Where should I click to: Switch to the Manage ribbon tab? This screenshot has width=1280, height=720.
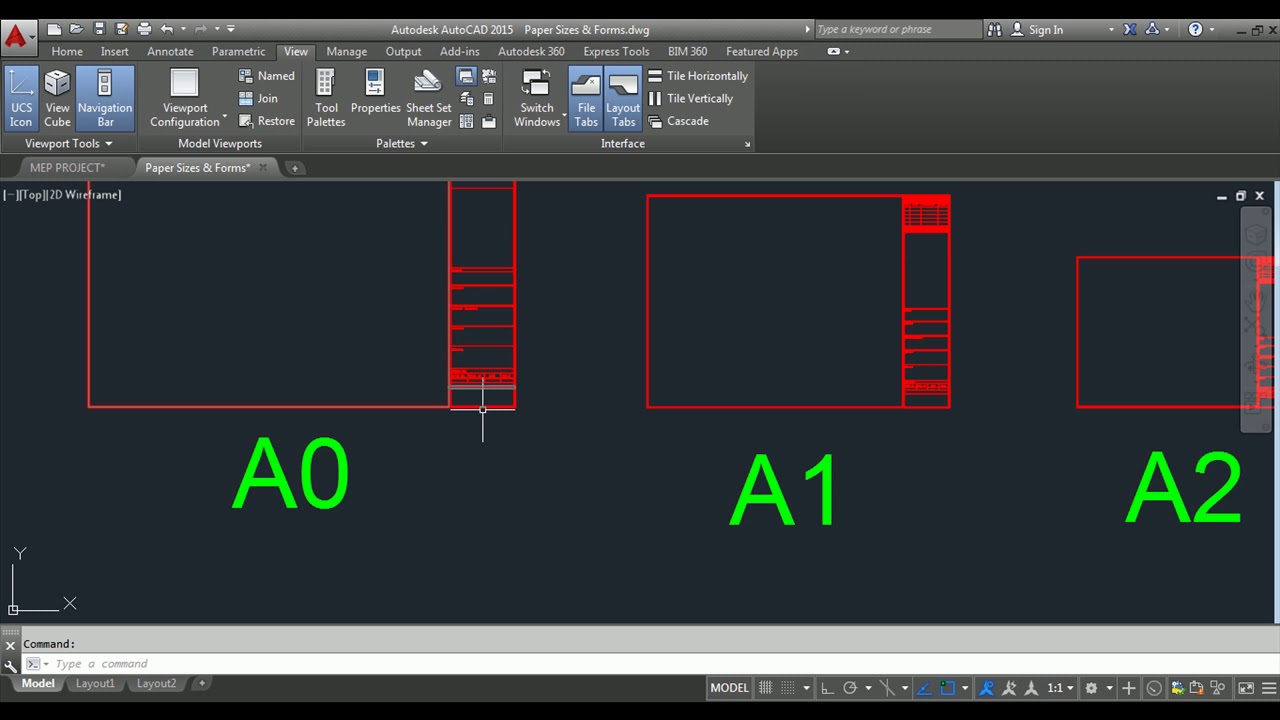point(346,52)
